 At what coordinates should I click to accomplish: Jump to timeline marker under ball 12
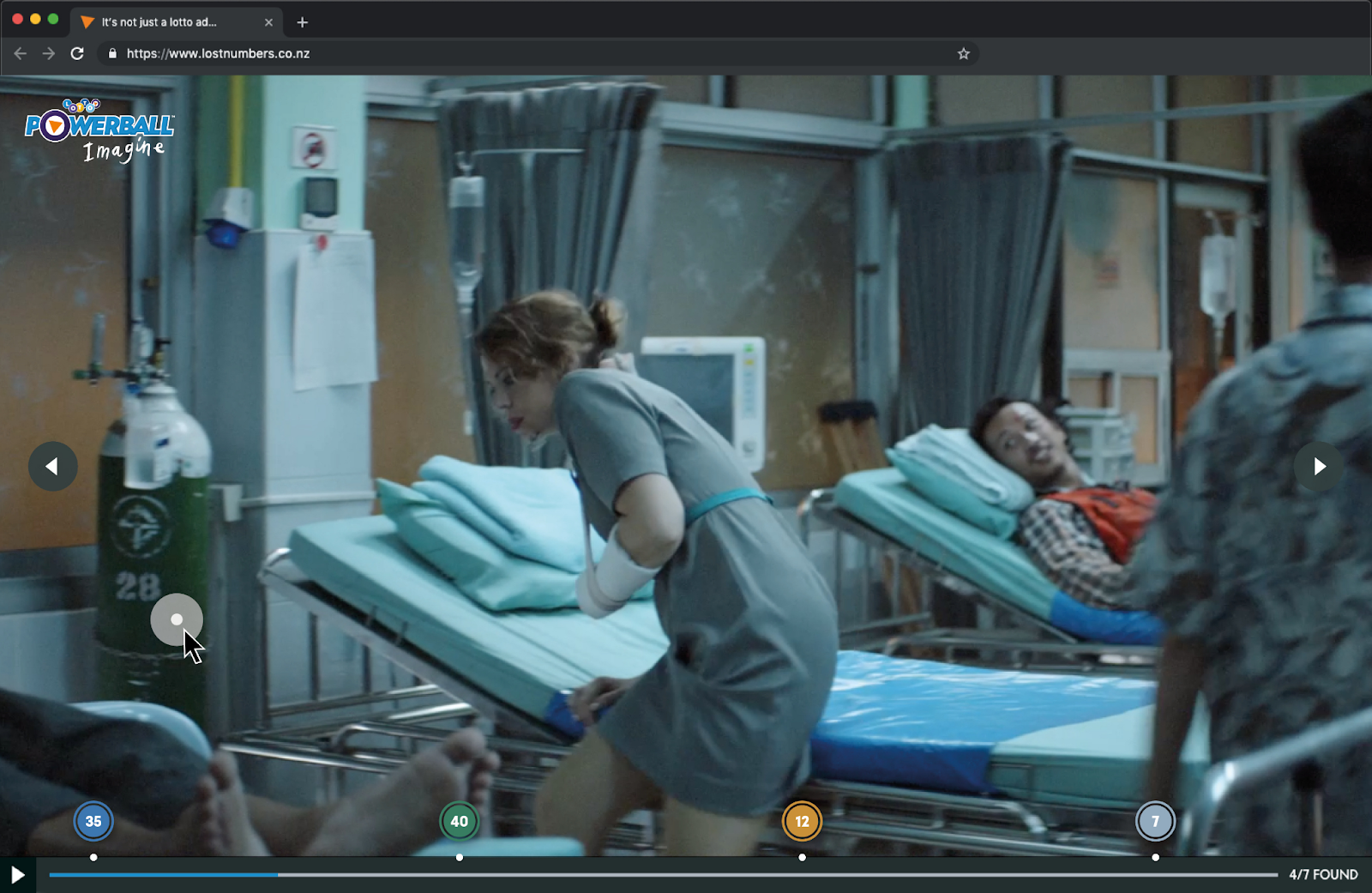[x=802, y=857]
